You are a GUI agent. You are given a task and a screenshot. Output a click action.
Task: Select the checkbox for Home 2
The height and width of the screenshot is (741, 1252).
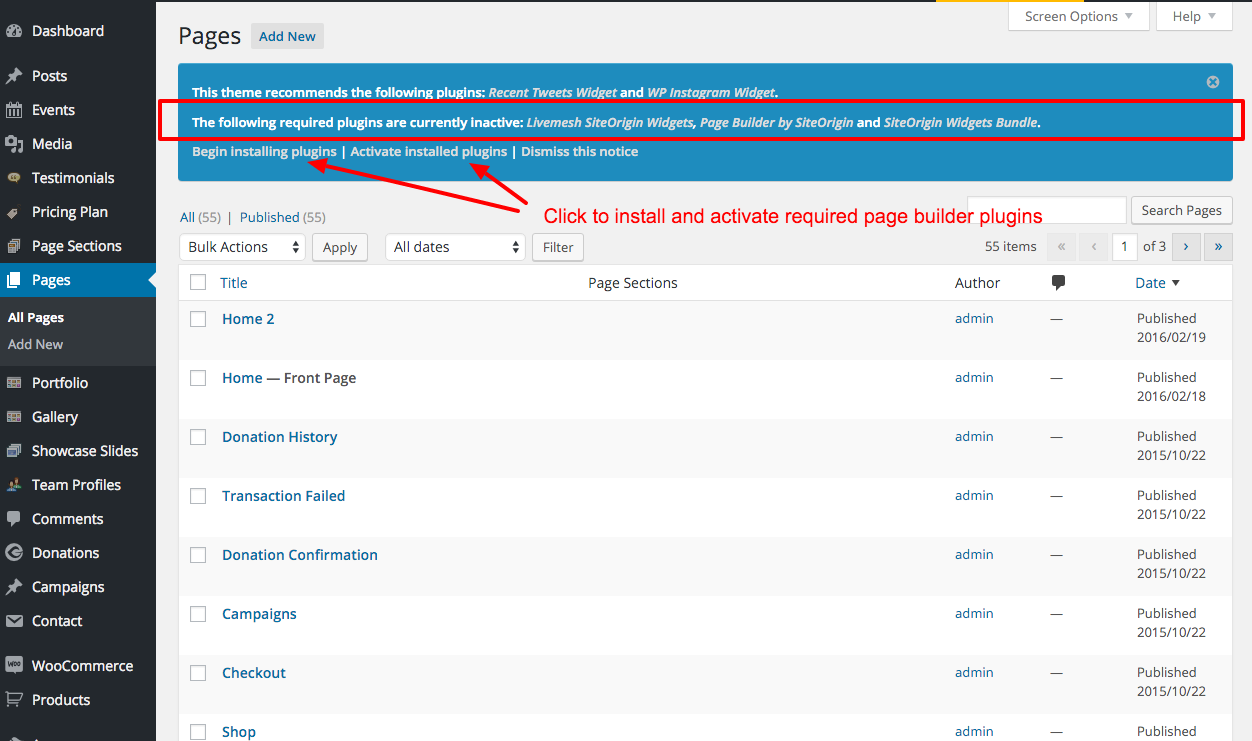click(197, 318)
